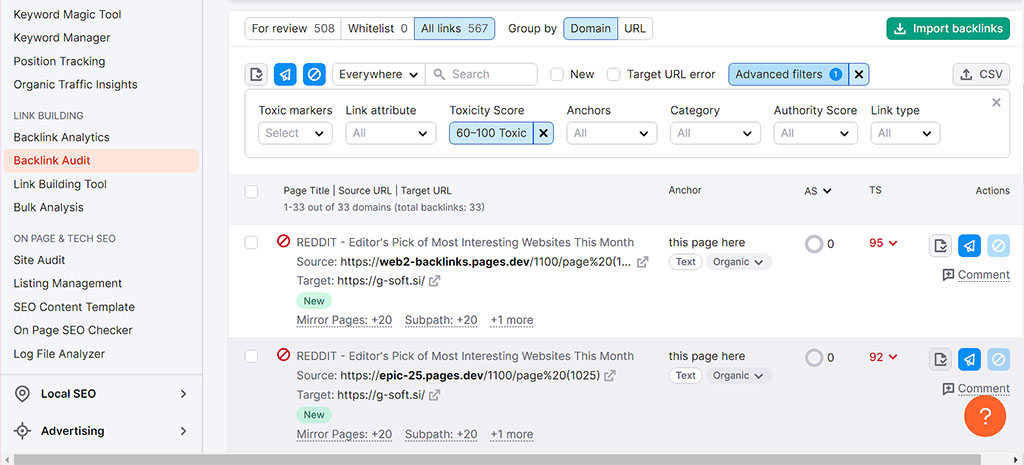Remove the 60–100 Toxic filter
1024x465 pixels.
pos(543,133)
